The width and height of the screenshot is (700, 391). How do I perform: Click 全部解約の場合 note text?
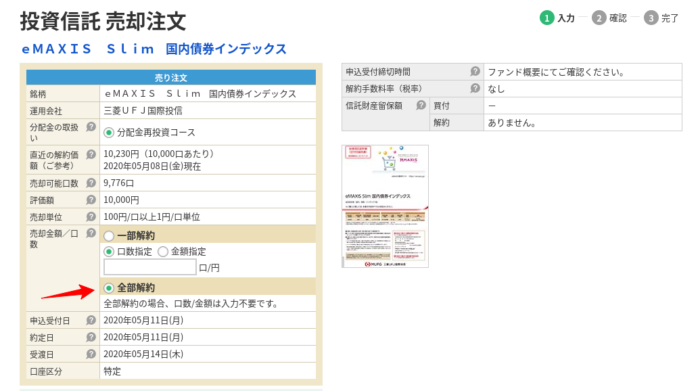tap(191, 304)
